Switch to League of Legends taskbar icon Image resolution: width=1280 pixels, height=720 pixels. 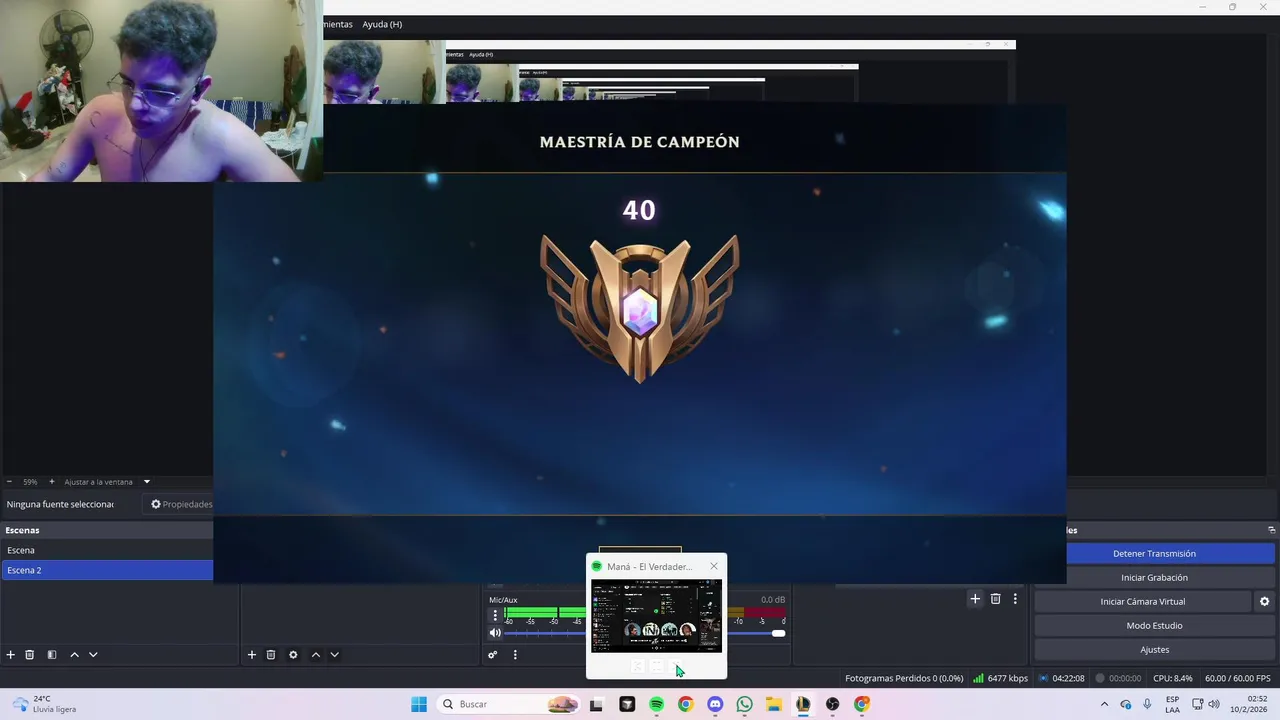pyautogui.click(x=803, y=704)
